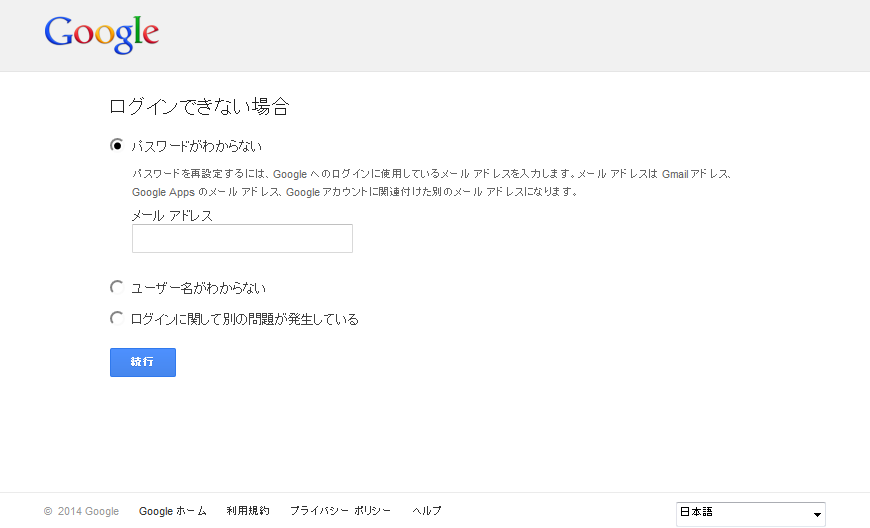This screenshot has height=528, width=870.
Task: Open the 利用規約 footer link
Action: tap(248, 511)
